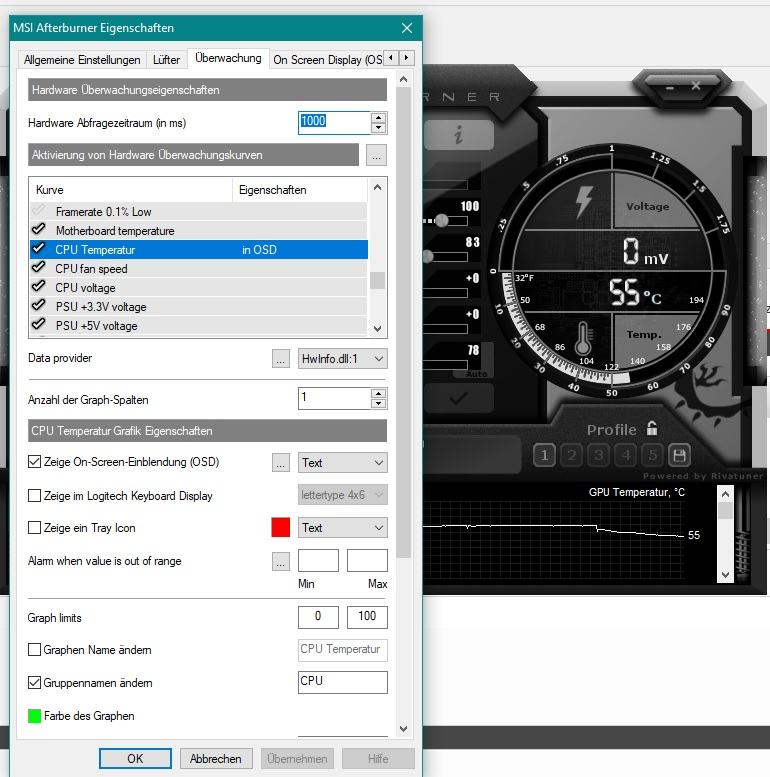Toggle checkmark for Motherboard temperature curve
This screenshot has width=770, height=777.
tap(38, 229)
